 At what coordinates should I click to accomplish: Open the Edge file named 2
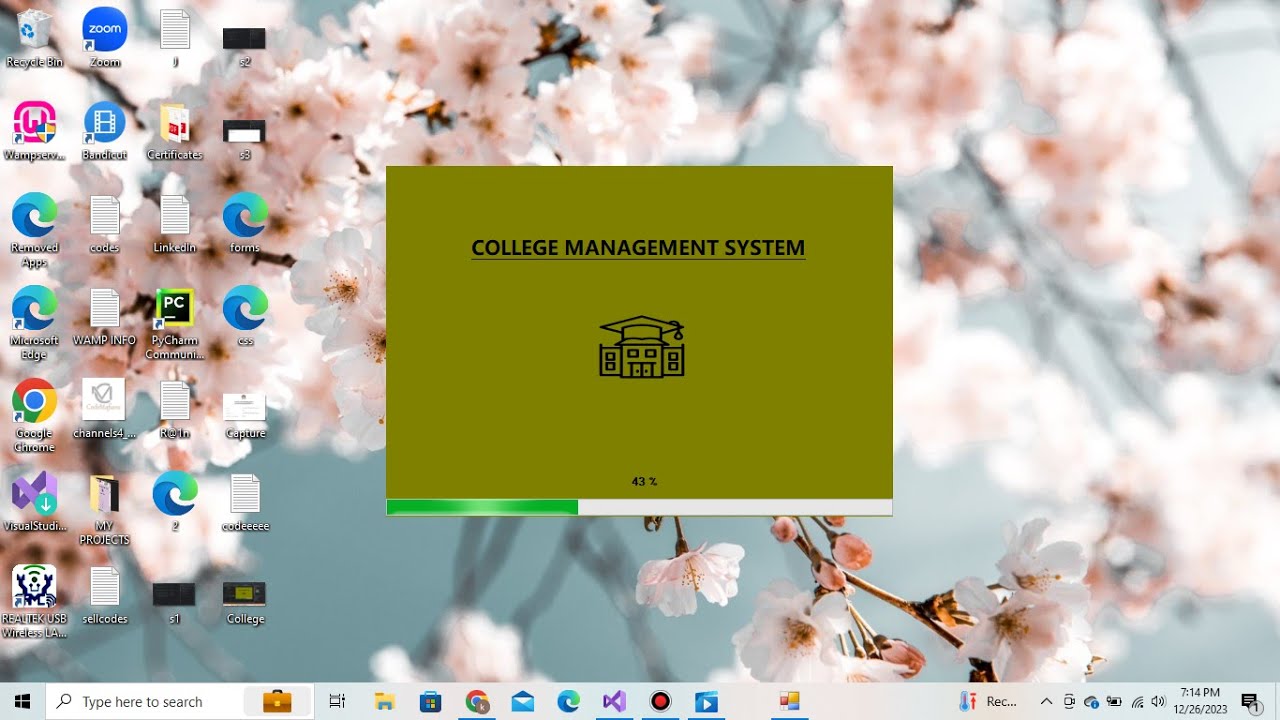click(175, 502)
